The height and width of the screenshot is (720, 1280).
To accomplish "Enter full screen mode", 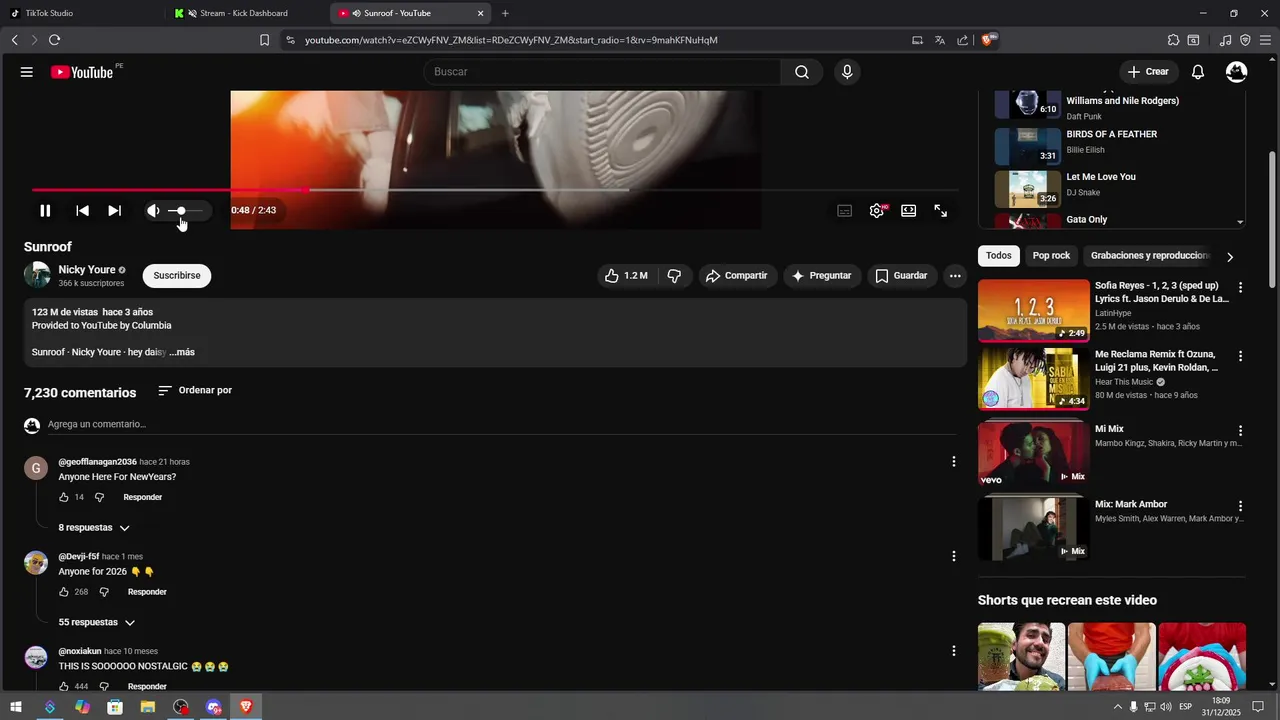I will pos(941,211).
